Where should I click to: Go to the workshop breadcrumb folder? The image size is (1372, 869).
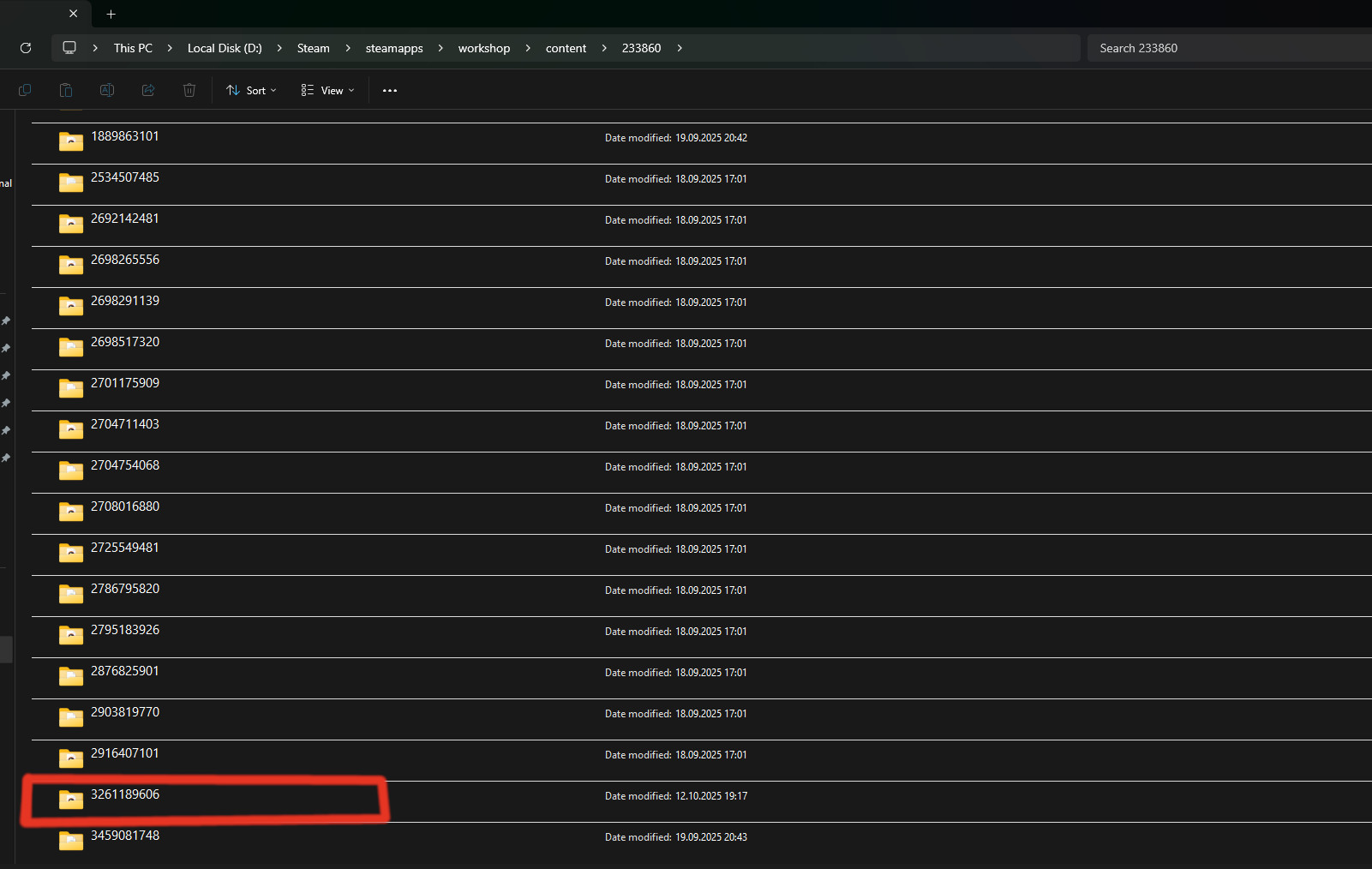(484, 48)
